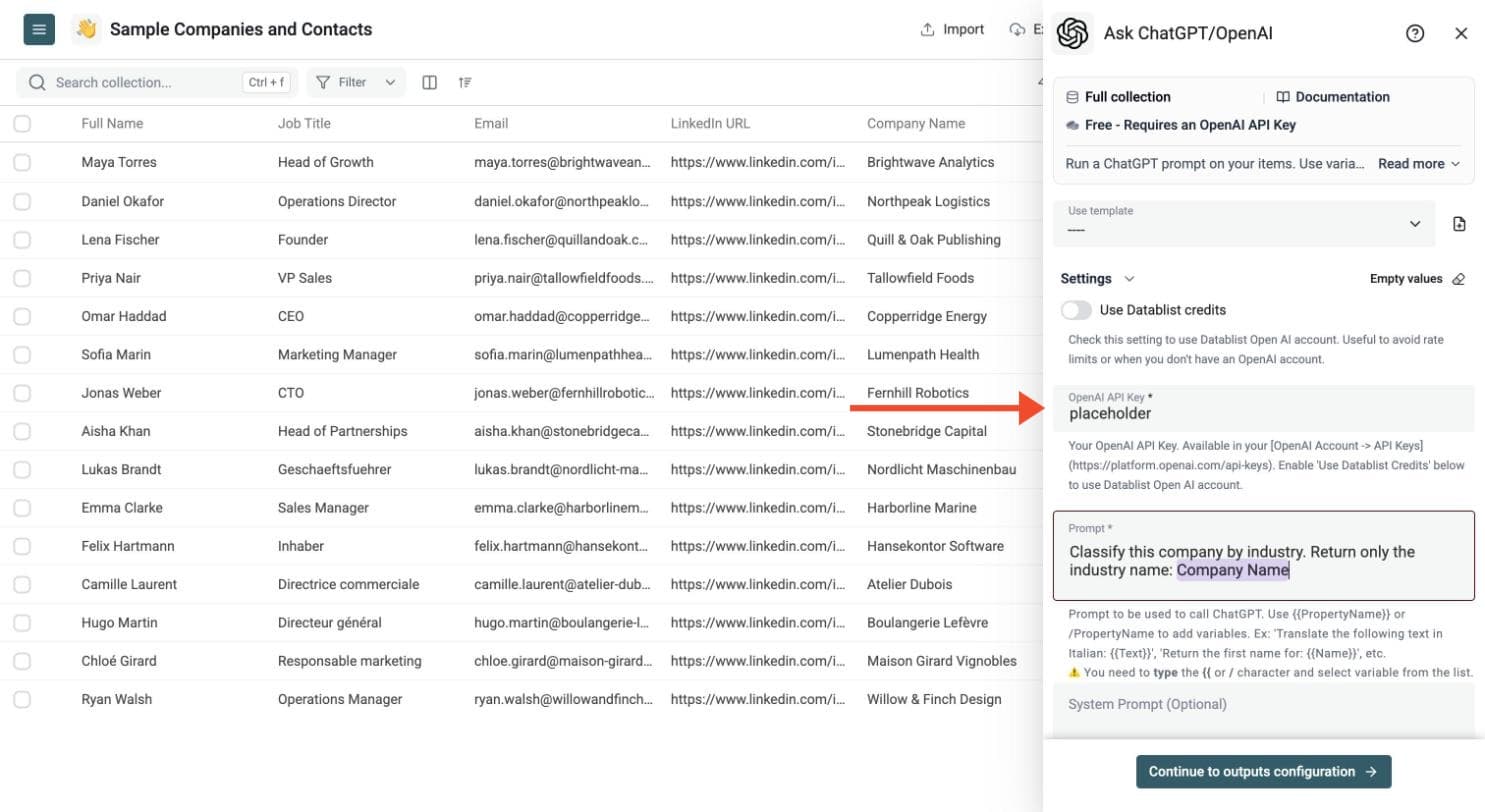Close the Ask ChatGPT/OpenAI panel
This screenshot has width=1485, height=812.
click(x=1461, y=33)
